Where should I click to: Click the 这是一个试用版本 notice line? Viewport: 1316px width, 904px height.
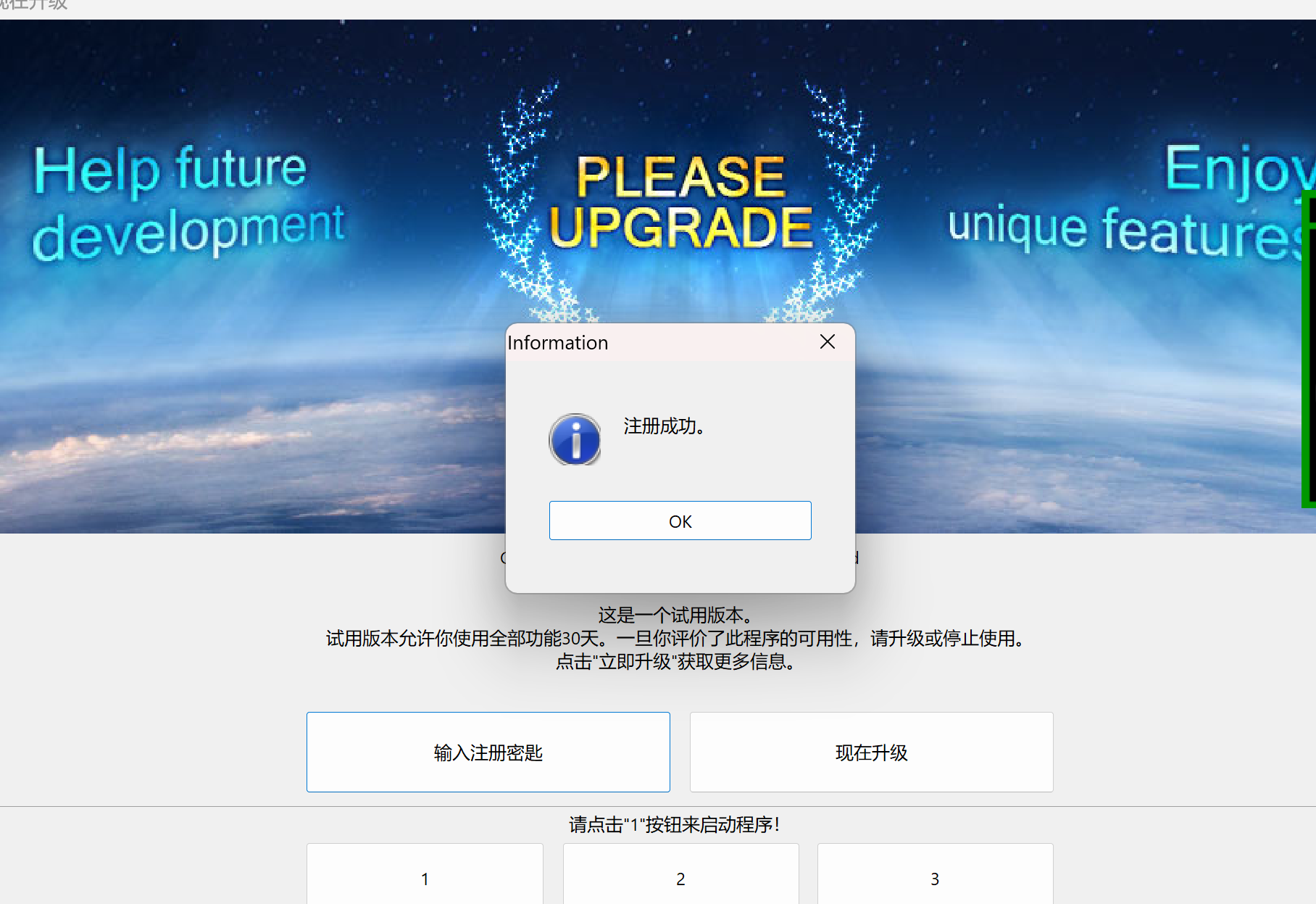[675, 615]
